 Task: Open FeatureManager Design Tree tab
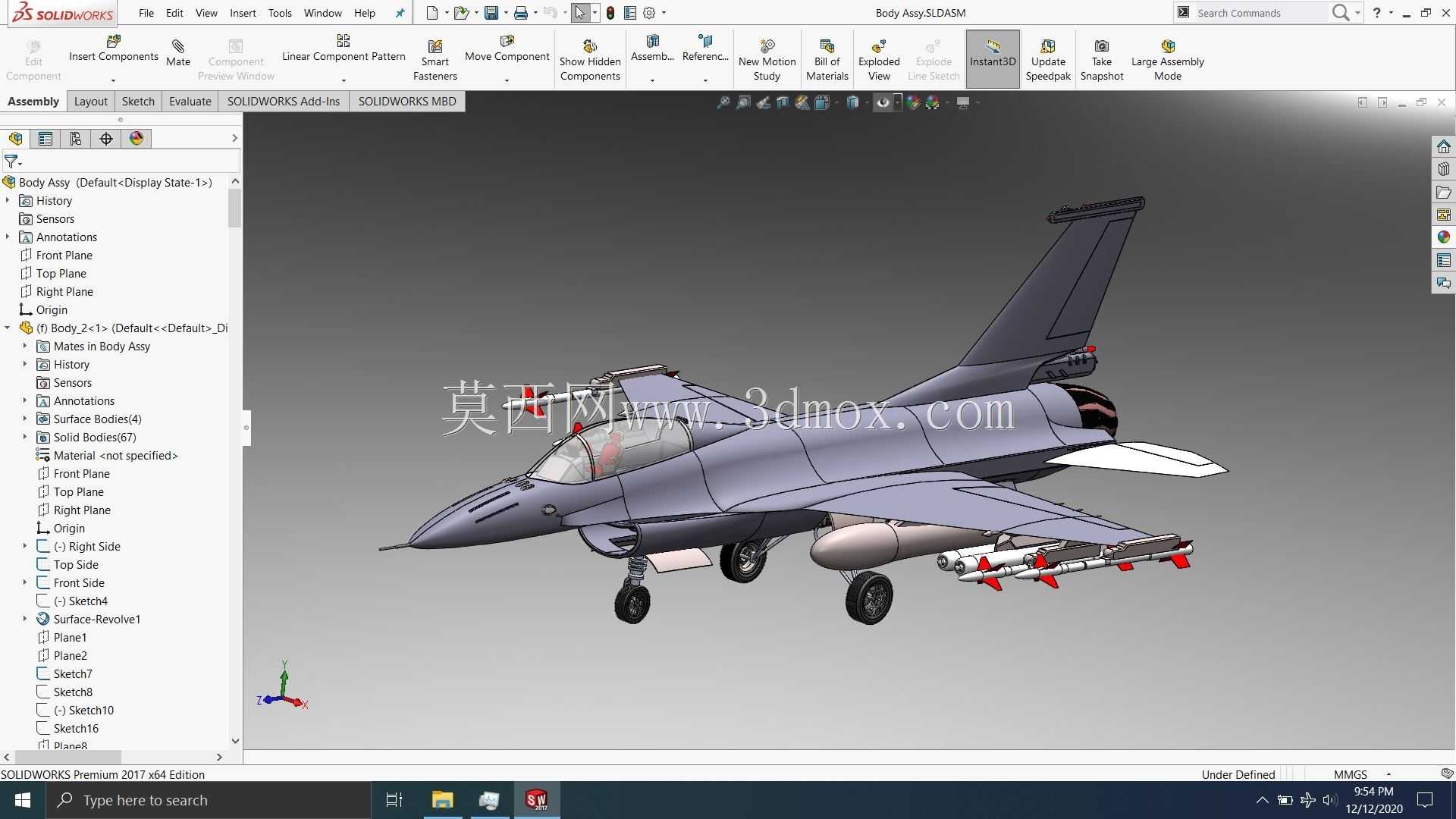click(16, 138)
